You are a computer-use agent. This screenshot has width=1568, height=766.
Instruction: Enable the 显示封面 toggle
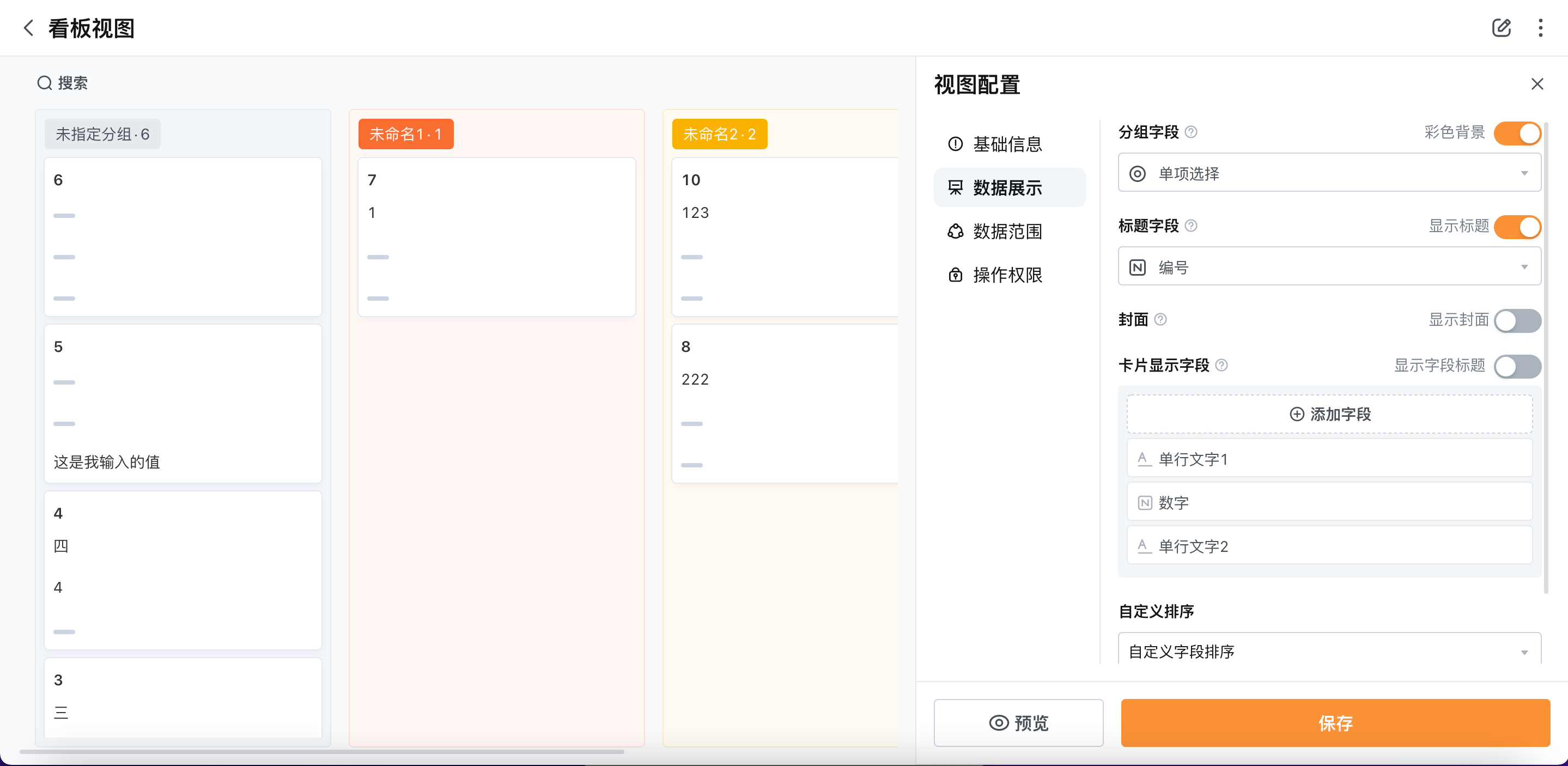(x=1517, y=321)
